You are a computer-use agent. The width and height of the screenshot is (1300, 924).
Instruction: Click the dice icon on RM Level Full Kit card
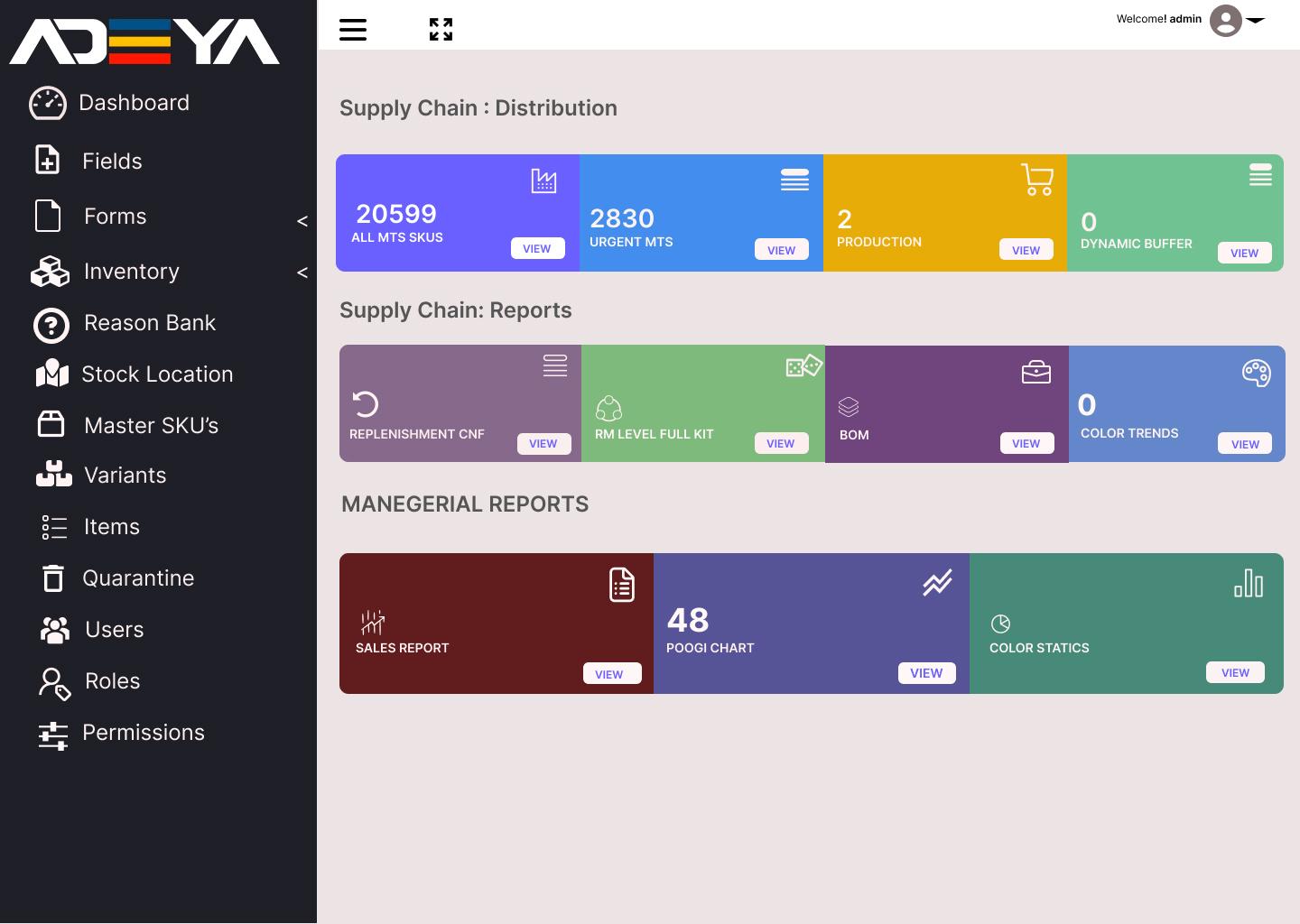pos(803,365)
